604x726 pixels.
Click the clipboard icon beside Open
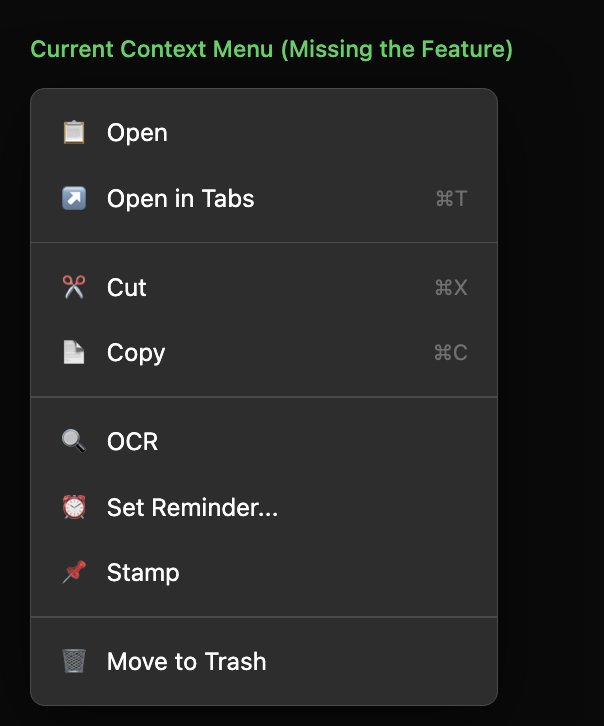pos(74,133)
